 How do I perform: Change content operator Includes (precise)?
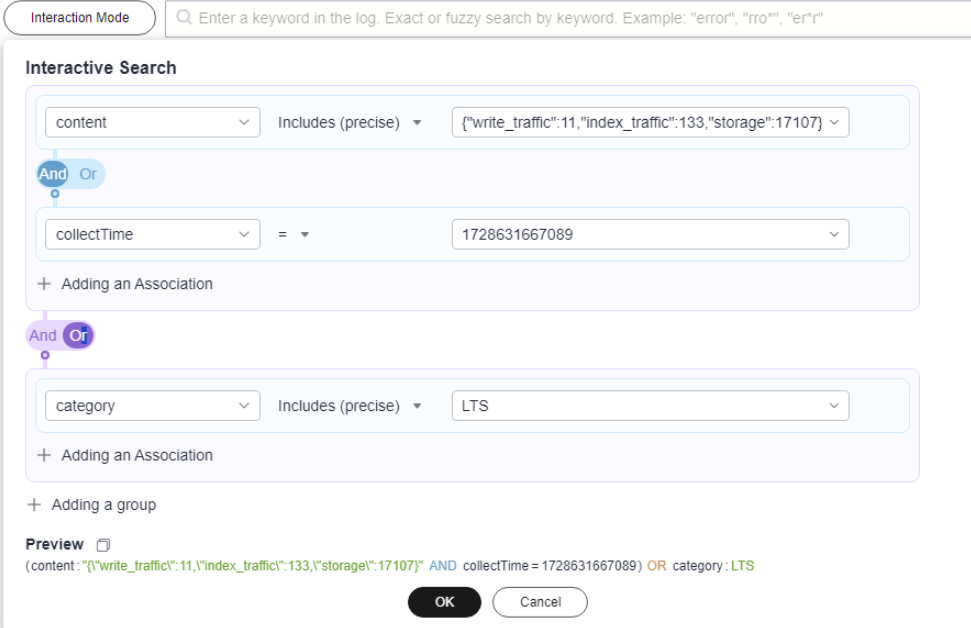[x=349, y=123]
